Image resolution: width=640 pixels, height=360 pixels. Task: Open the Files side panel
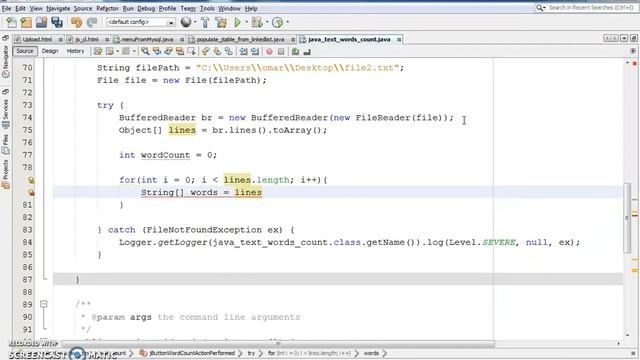pyautogui.click(x=6, y=145)
